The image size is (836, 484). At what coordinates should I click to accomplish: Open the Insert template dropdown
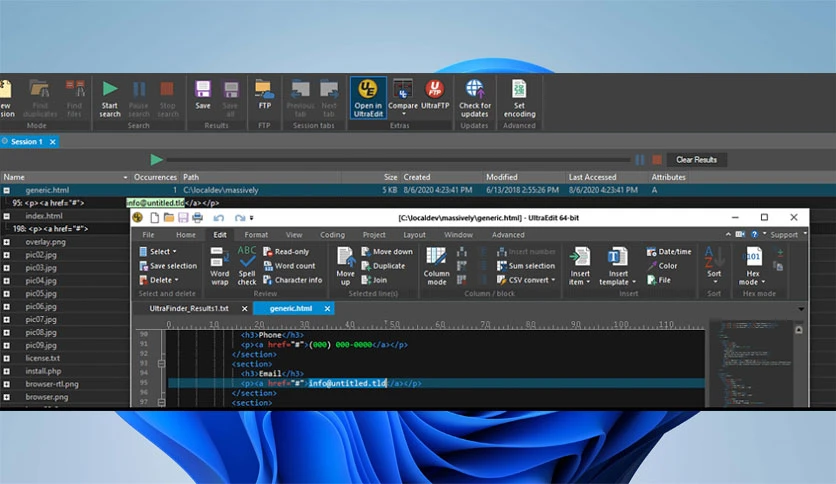point(617,266)
